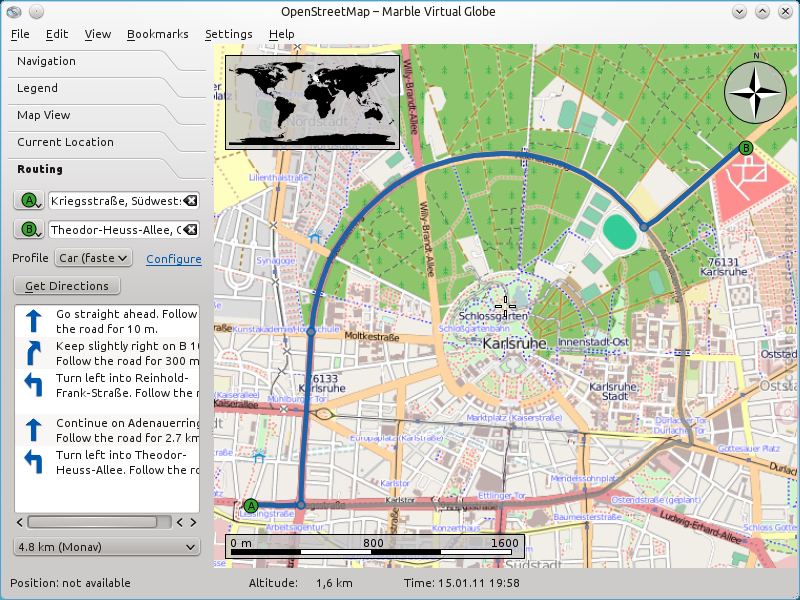
Task: Click the 'Baumeisterstraße' map label
Action: coord(588,517)
